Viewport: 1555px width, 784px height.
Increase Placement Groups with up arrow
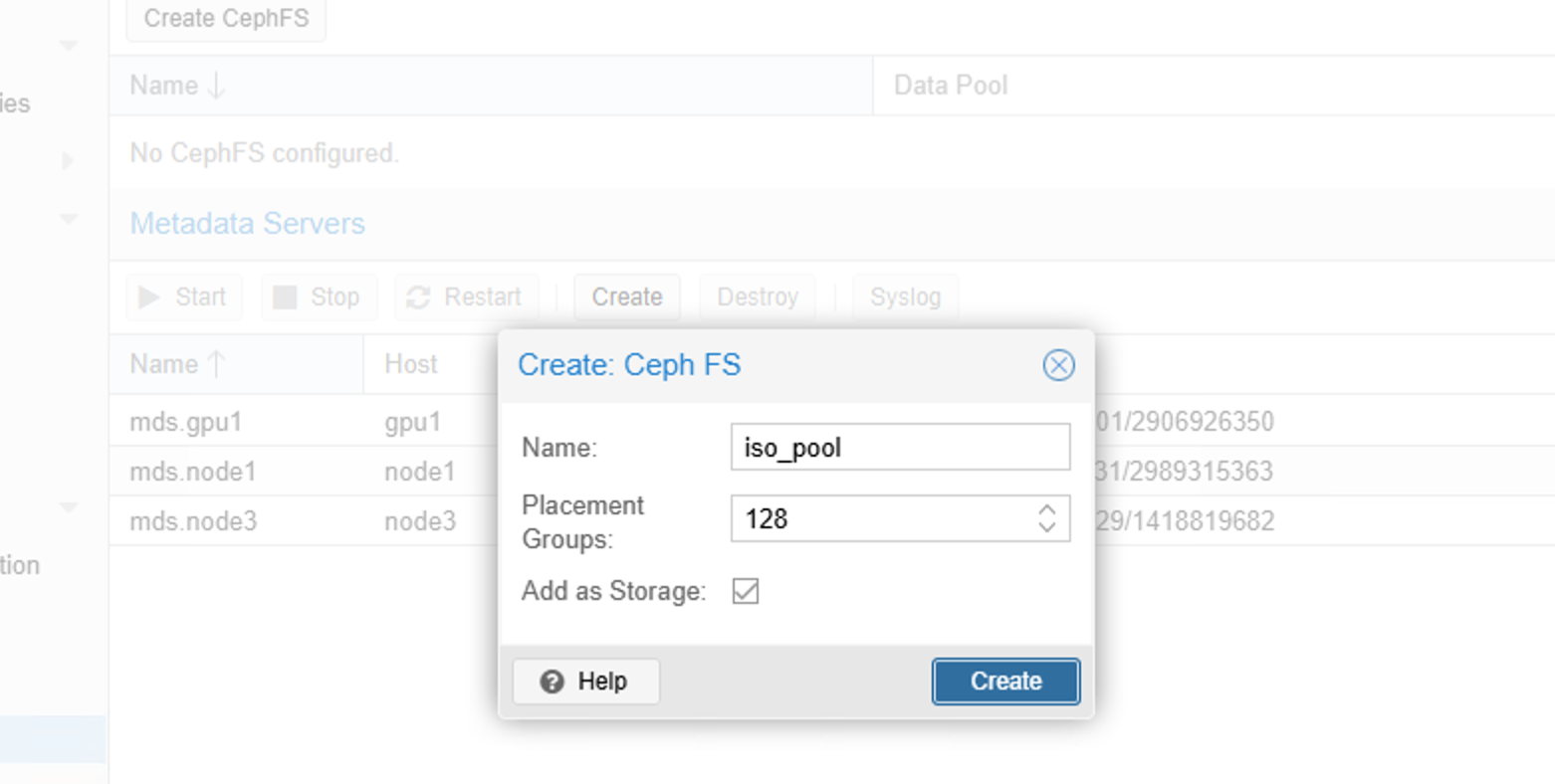click(x=1046, y=509)
